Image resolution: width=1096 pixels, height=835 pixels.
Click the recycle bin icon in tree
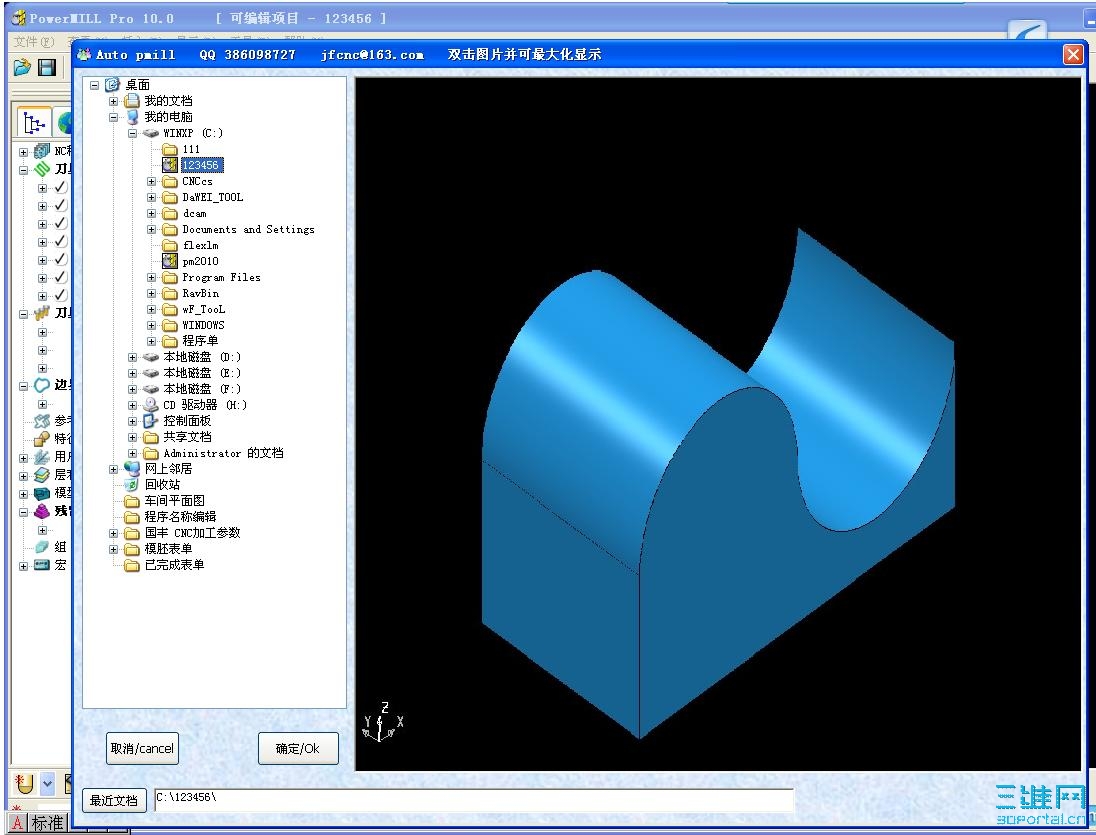(131, 485)
